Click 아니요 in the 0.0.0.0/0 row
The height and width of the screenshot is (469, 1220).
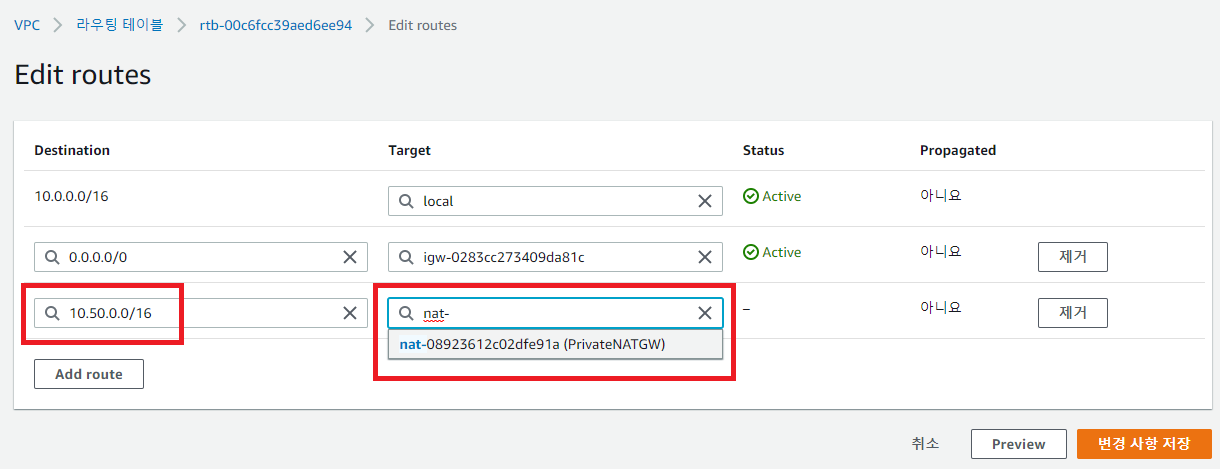[941, 252]
